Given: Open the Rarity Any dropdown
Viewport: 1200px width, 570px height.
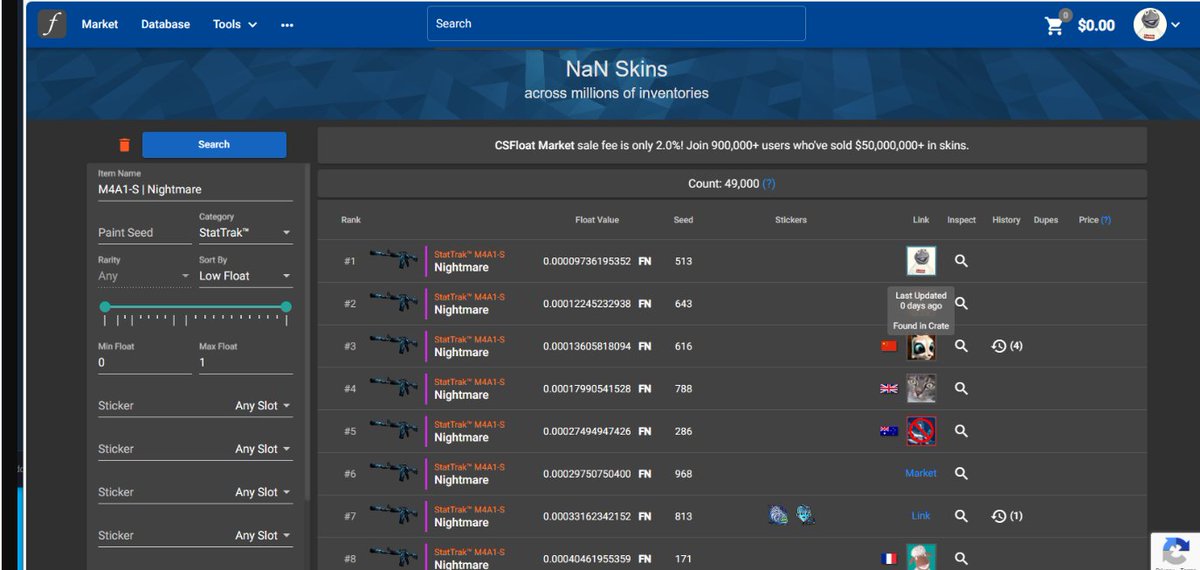Looking at the screenshot, I should pyautogui.click(x=144, y=276).
